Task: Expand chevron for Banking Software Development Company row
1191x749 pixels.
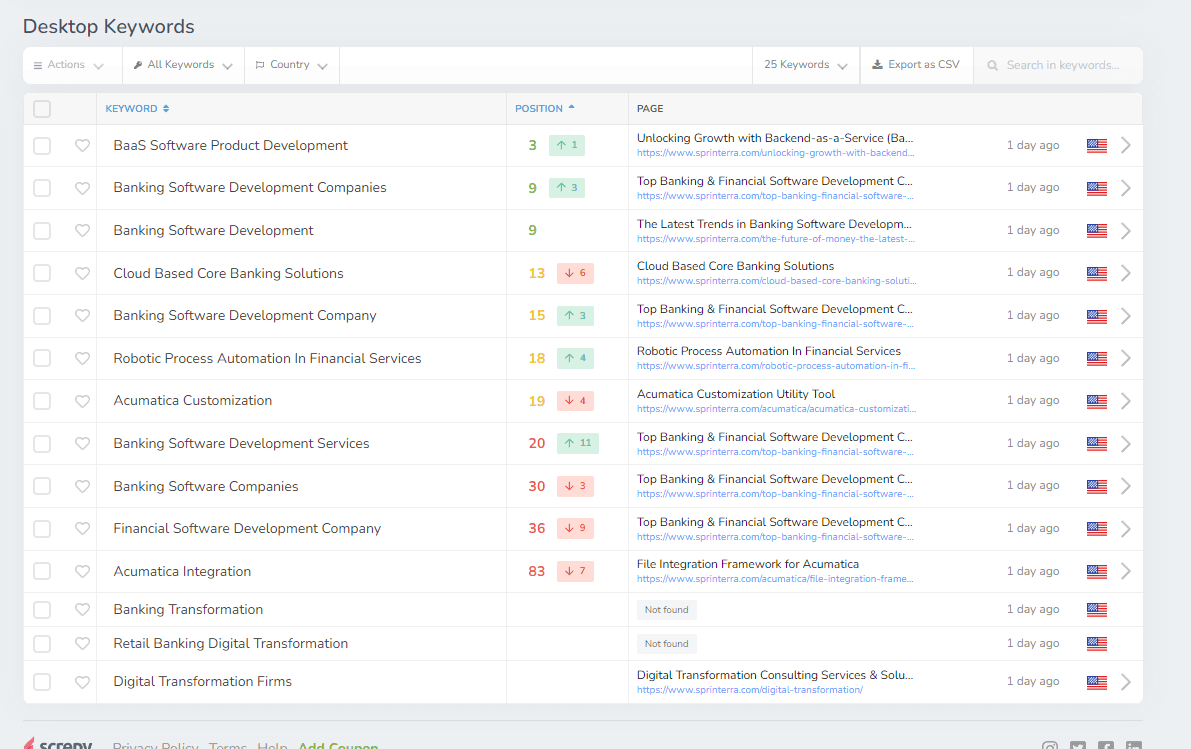Action: 1126,316
